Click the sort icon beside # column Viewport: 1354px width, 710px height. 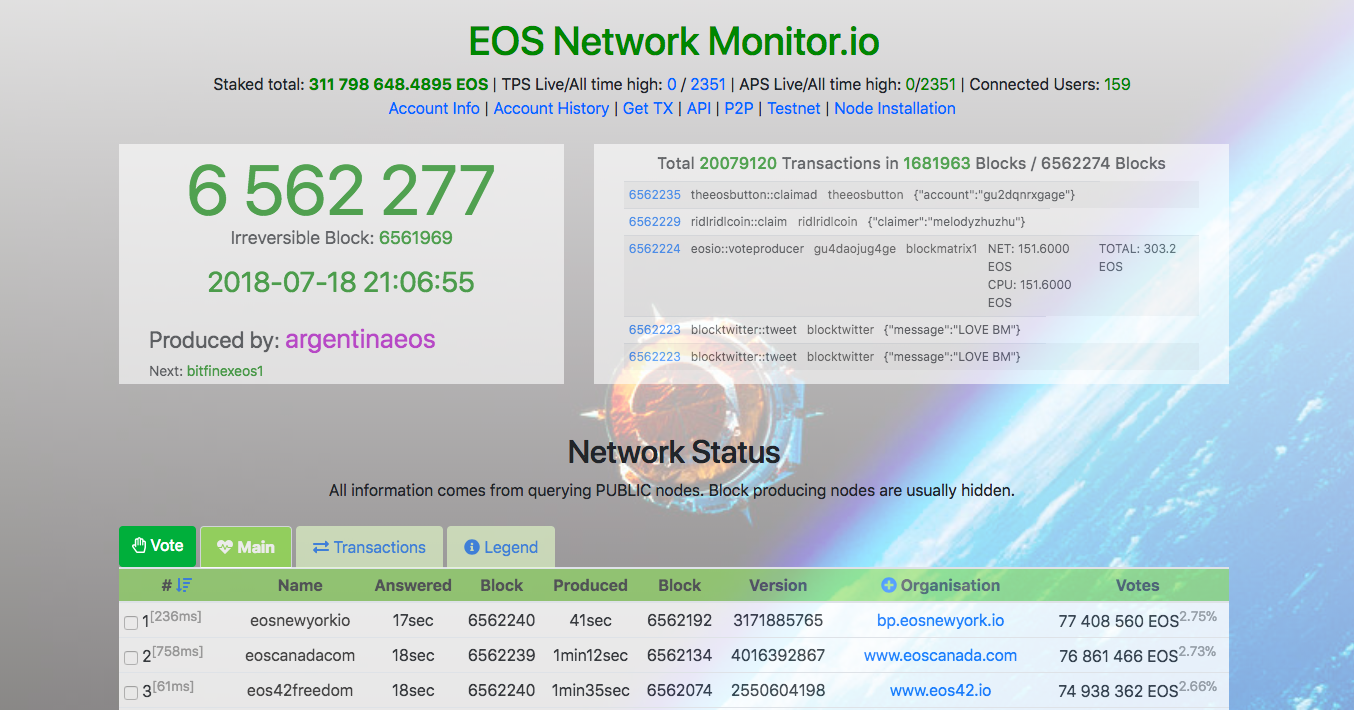click(x=184, y=586)
